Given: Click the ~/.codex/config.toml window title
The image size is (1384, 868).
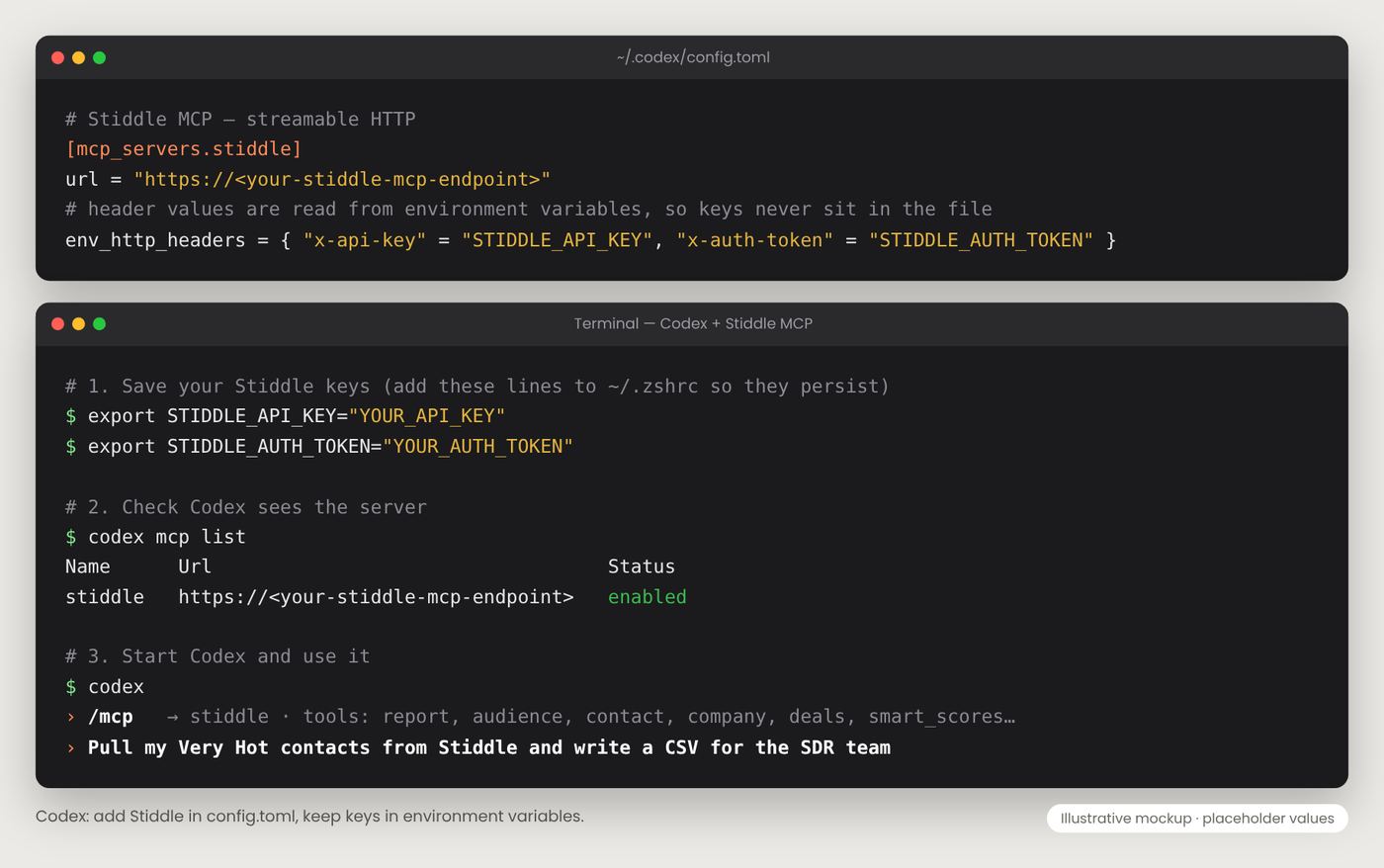Looking at the screenshot, I should [693, 57].
